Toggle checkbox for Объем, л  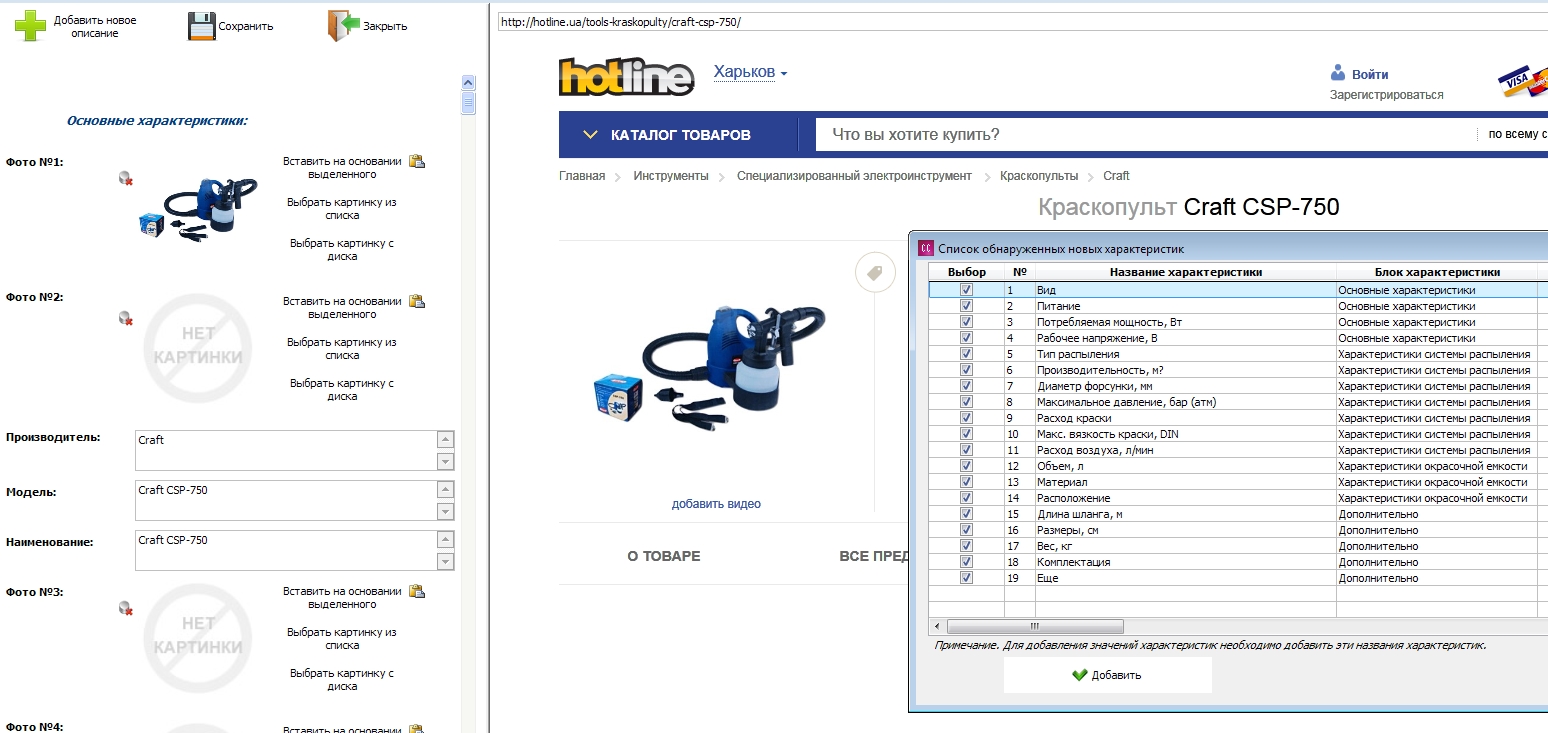[x=966, y=466]
